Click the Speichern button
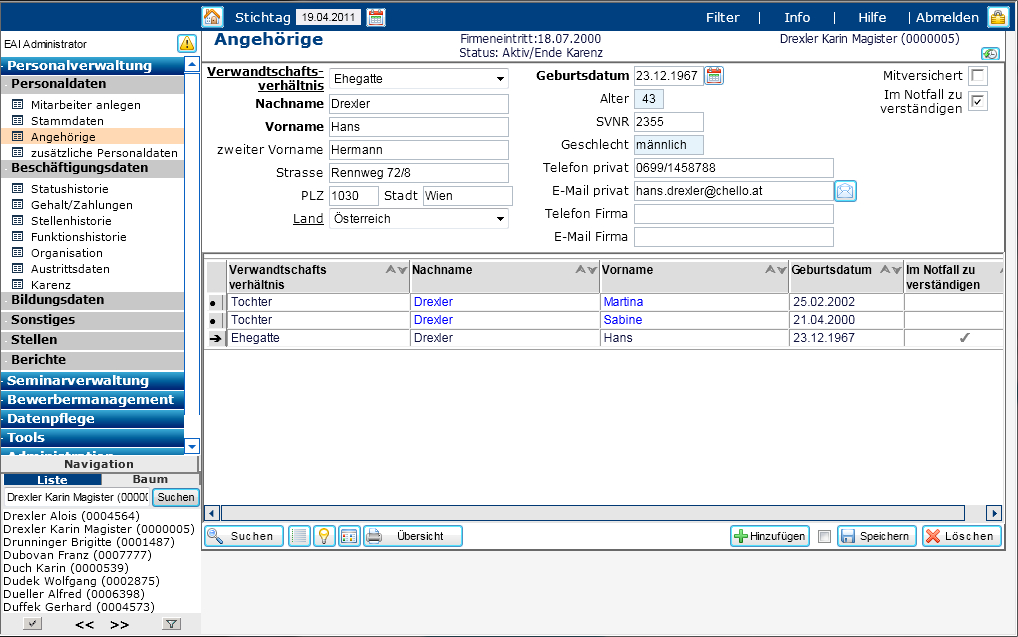The width and height of the screenshot is (1018, 637). 876,536
